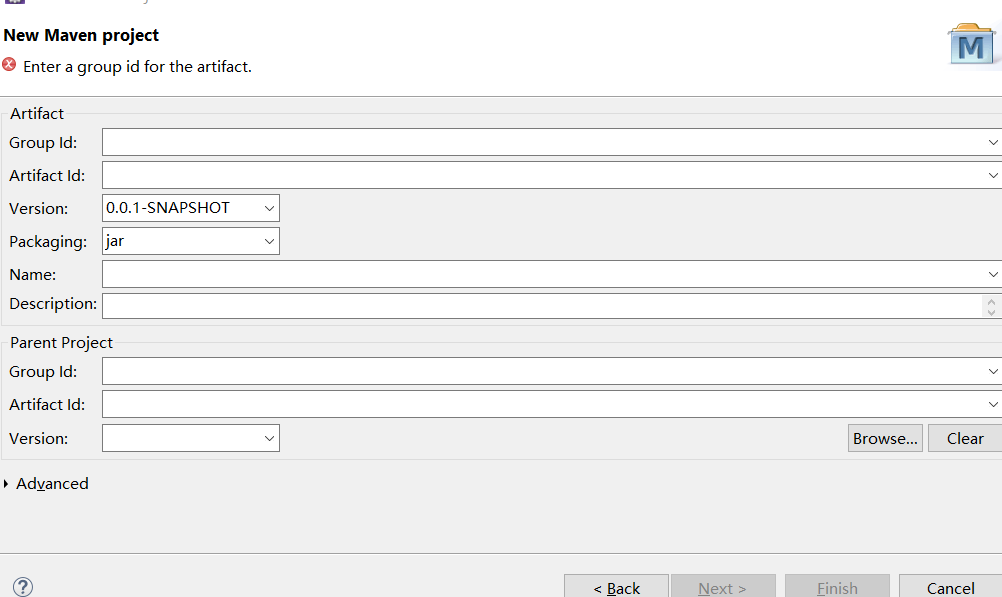This screenshot has width=1002, height=597.
Task: Go to previous page with Back button
Action: [x=616, y=587]
